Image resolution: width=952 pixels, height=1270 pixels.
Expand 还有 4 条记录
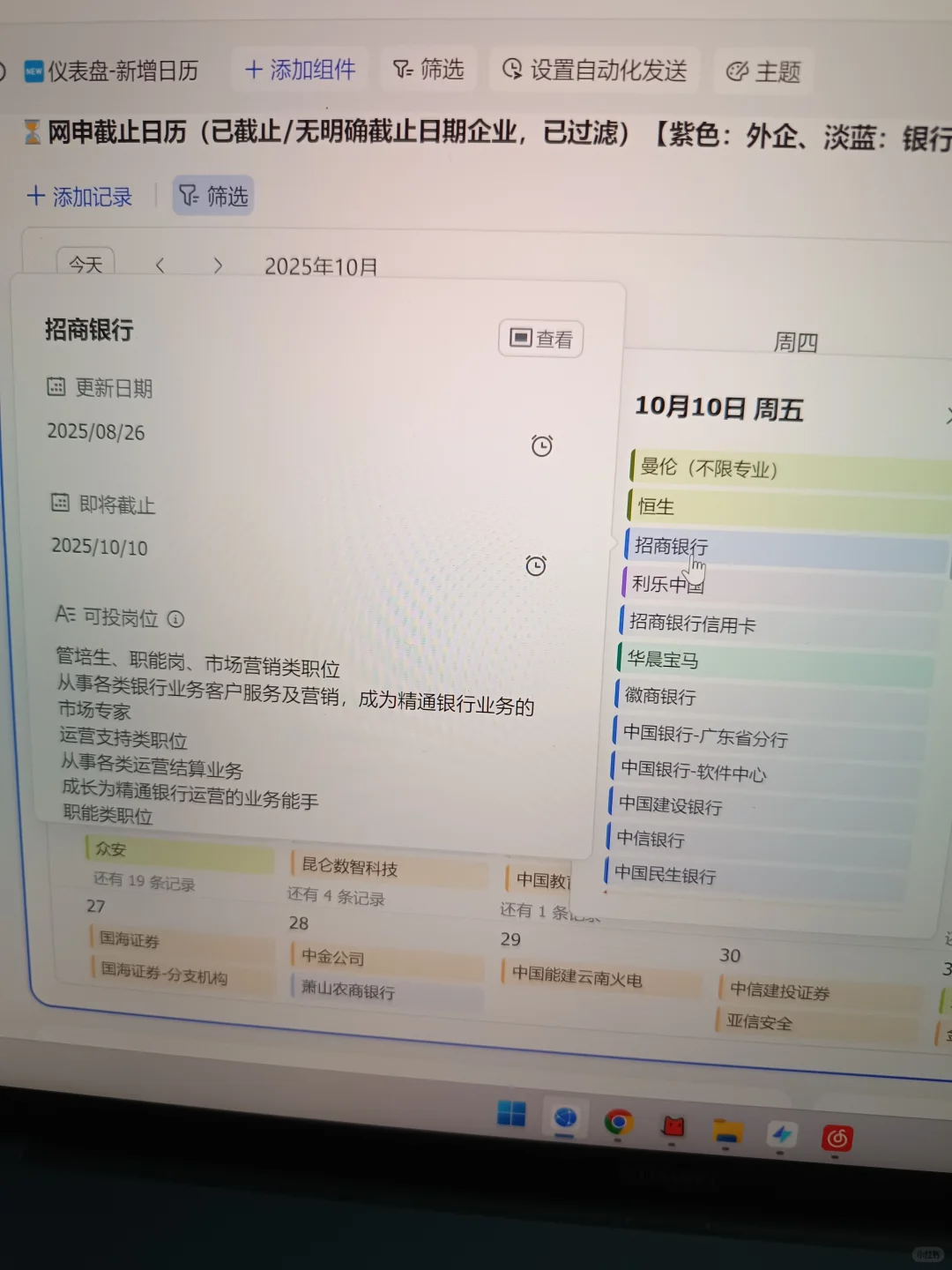(336, 896)
